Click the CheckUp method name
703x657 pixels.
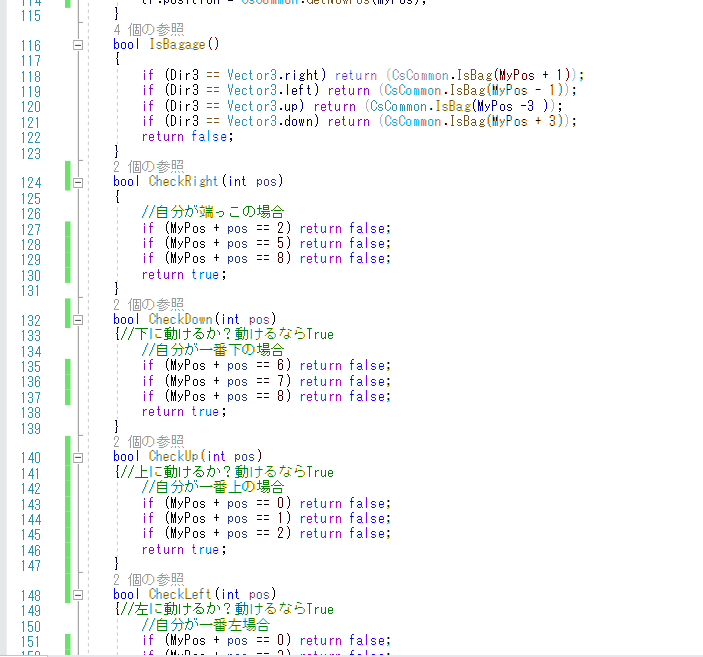coord(174,457)
